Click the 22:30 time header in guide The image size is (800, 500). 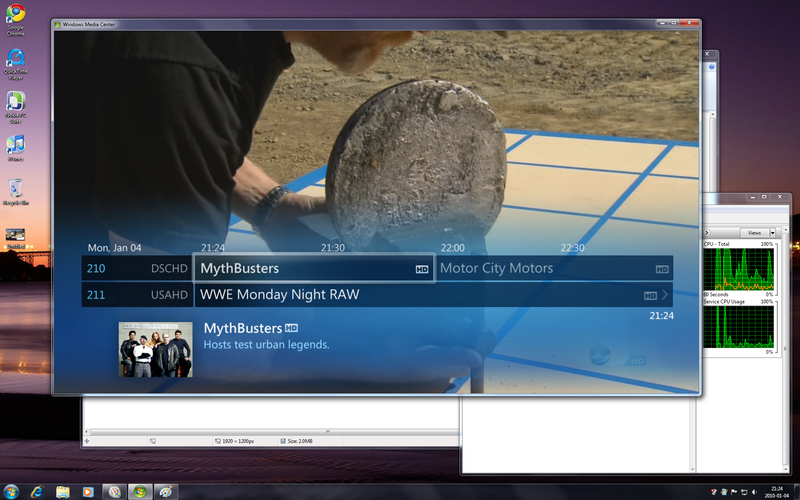[x=572, y=247]
